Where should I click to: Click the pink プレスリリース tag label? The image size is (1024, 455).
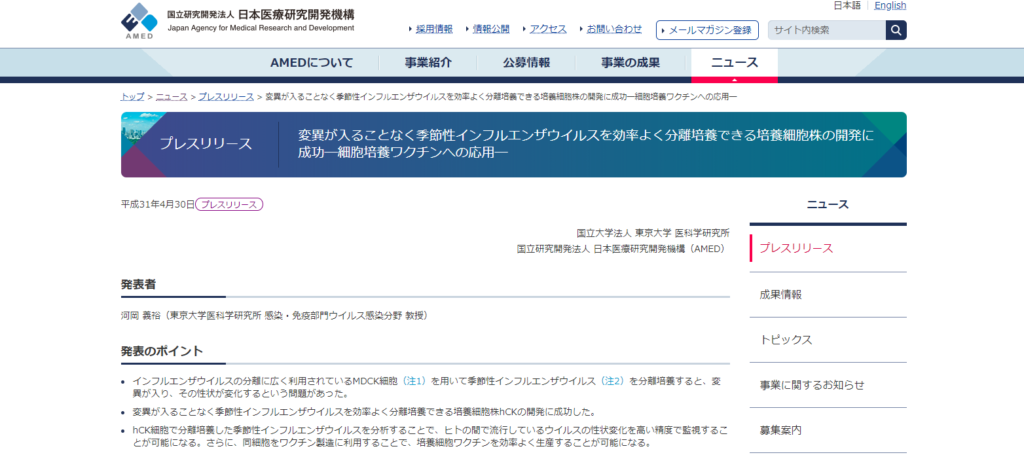(x=229, y=204)
